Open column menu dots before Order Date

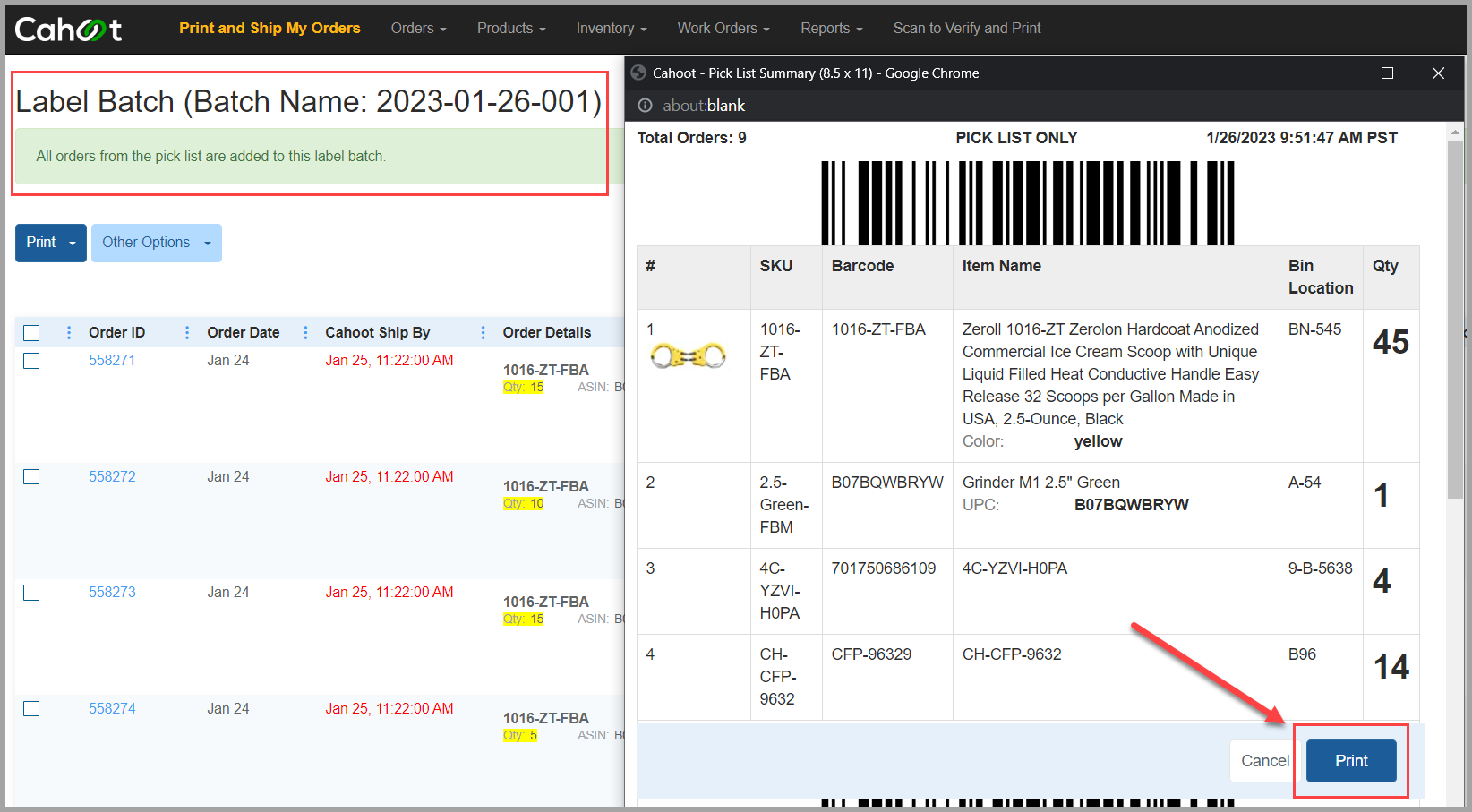187,333
